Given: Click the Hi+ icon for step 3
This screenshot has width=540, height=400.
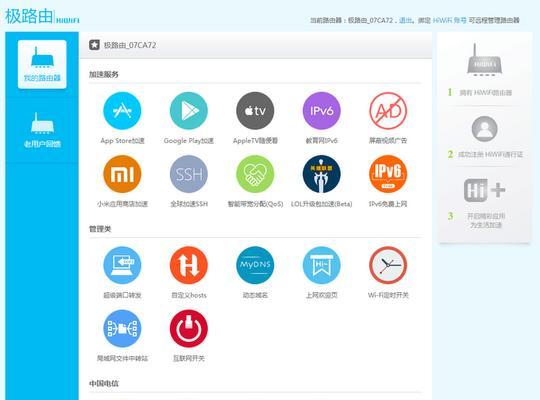Looking at the screenshot, I should click(484, 190).
